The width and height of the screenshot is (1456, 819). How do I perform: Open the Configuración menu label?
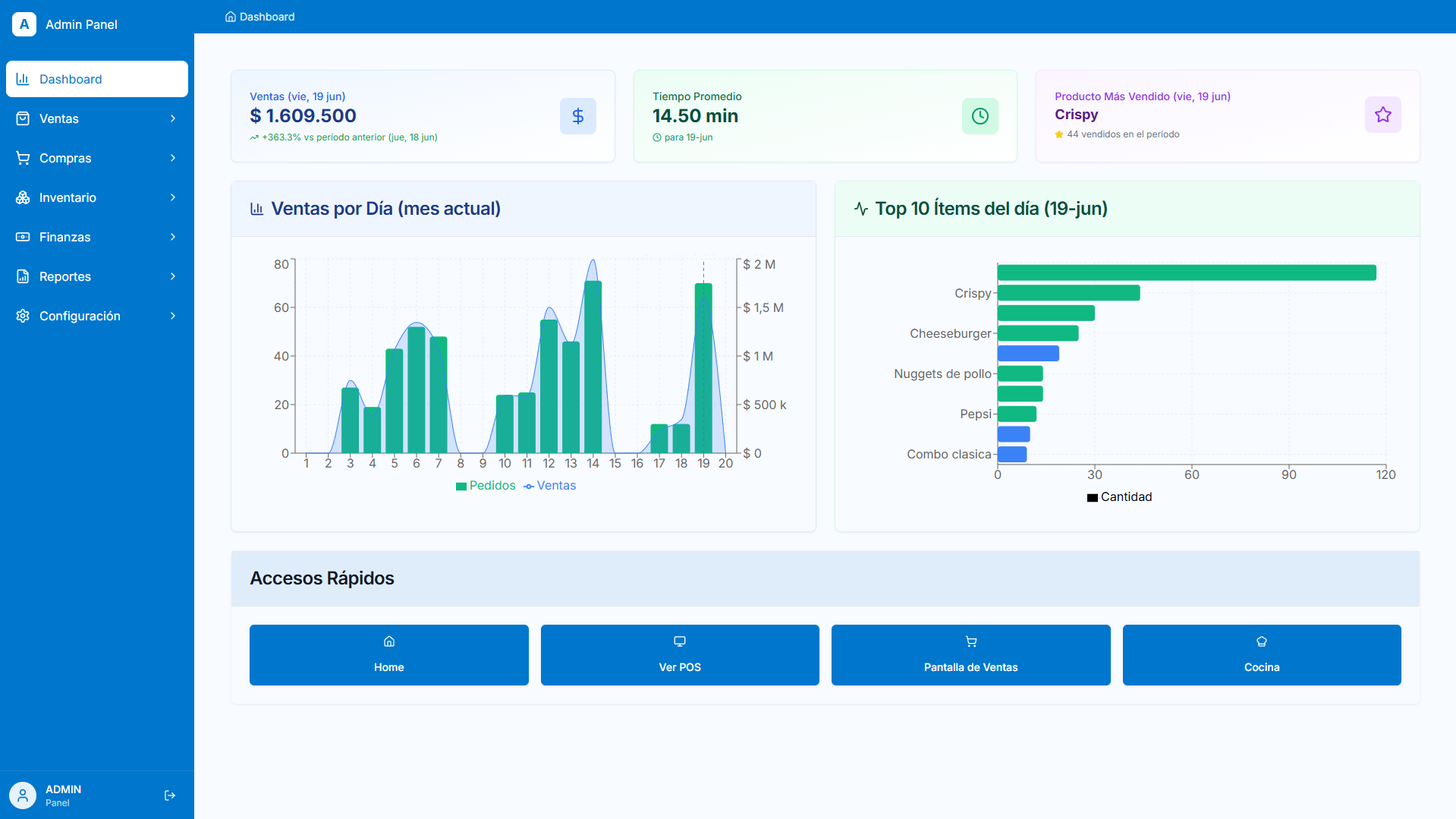[x=80, y=316]
